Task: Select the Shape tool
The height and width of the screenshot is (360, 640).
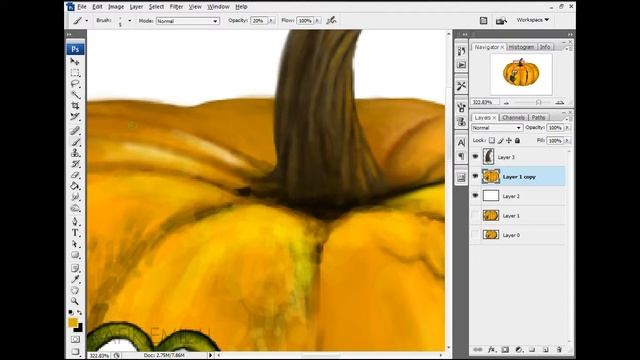Action: (x=75, y=255)
